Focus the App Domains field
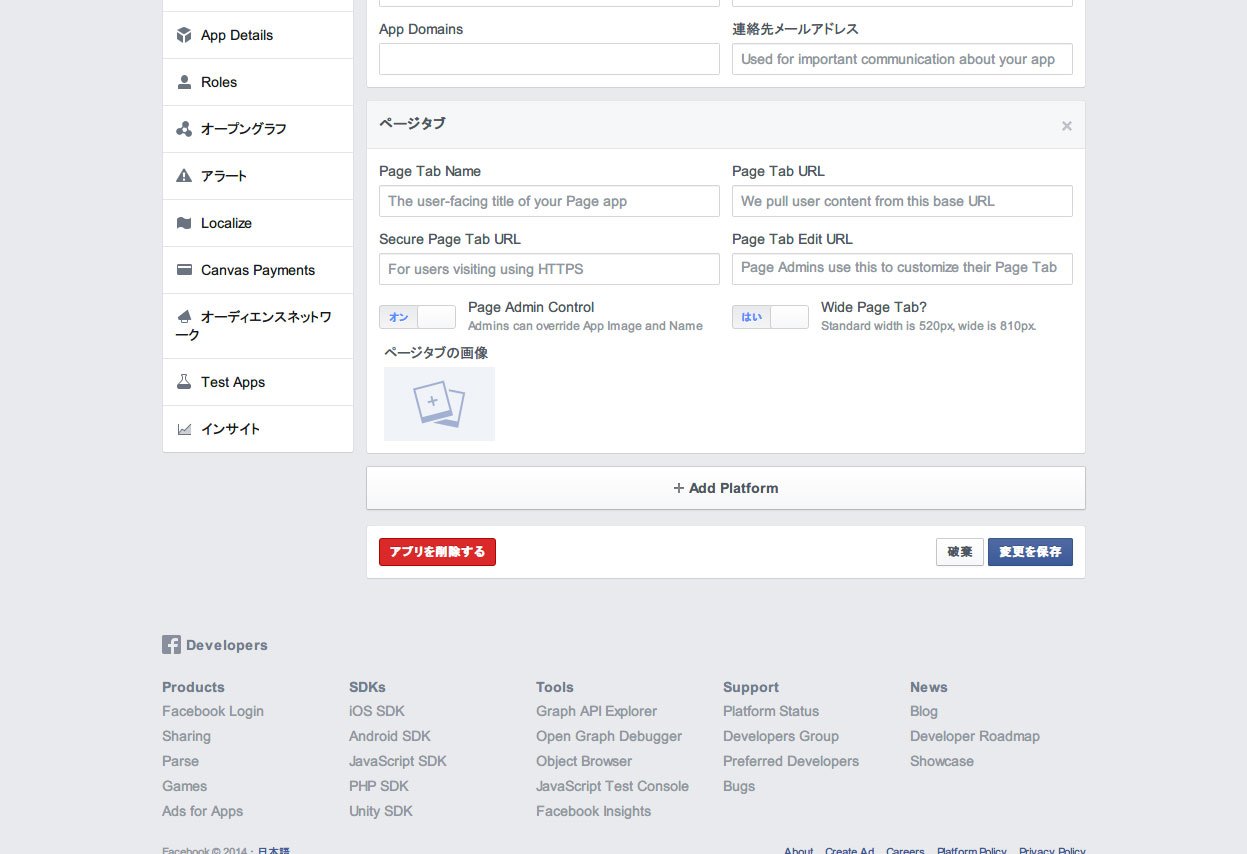The height and width of the screenshot is (854, 1247). (x=549, y=59)
